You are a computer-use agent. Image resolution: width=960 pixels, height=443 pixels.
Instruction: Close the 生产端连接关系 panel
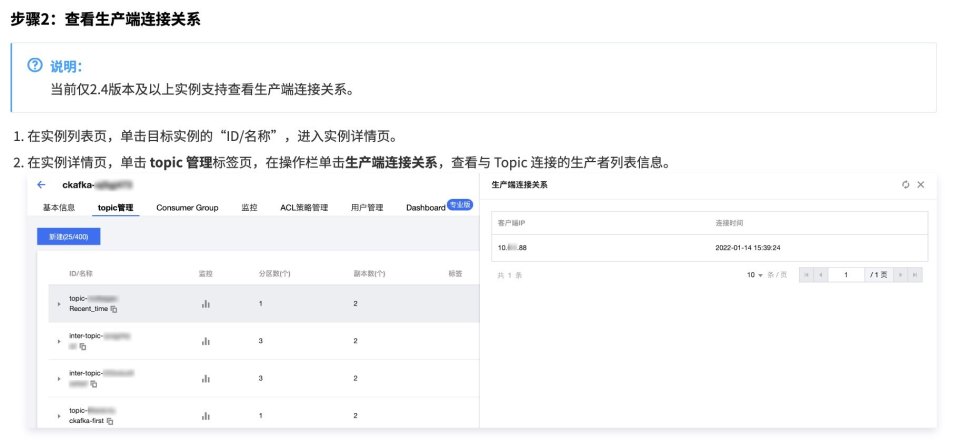pos(921,185)
